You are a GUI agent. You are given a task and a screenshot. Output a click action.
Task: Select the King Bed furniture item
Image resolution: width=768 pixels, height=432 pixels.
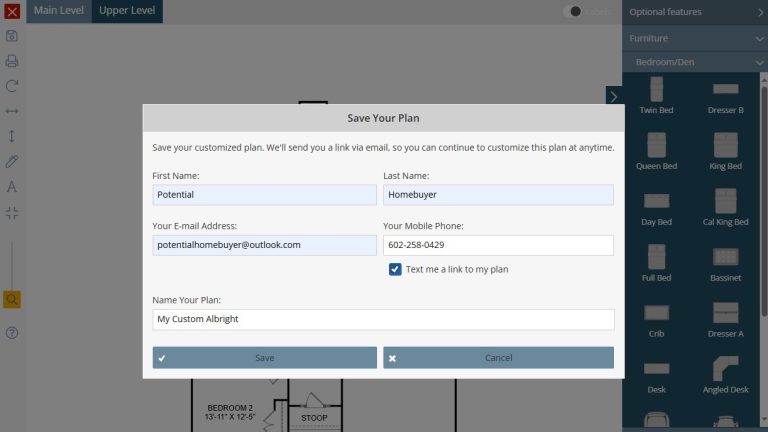click(725, 151)
